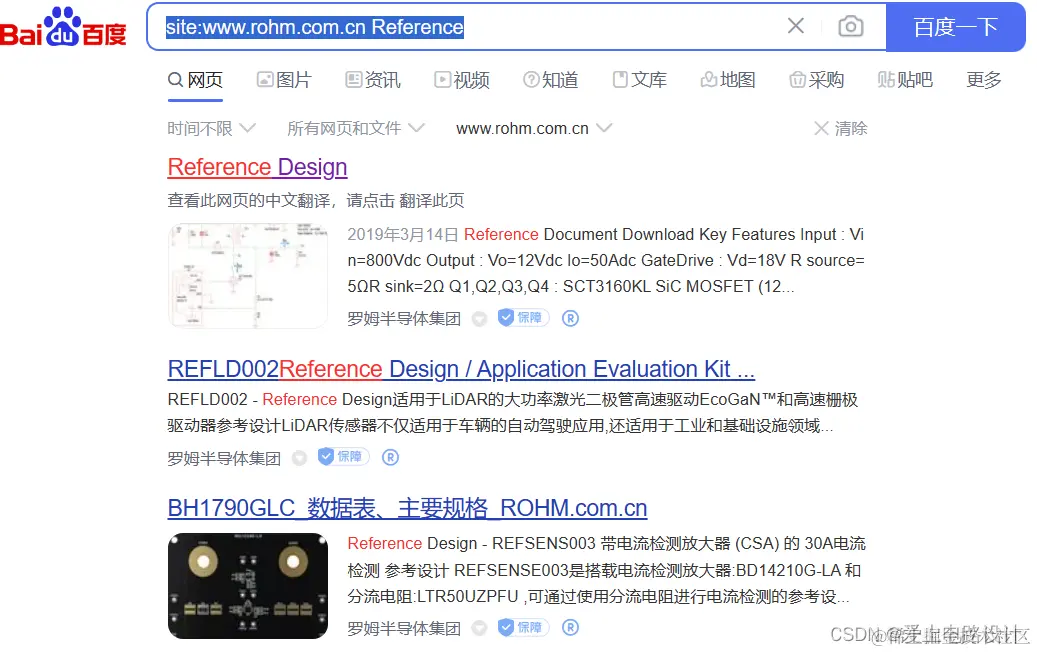Open the Reference Design result link

coord(257,167)
